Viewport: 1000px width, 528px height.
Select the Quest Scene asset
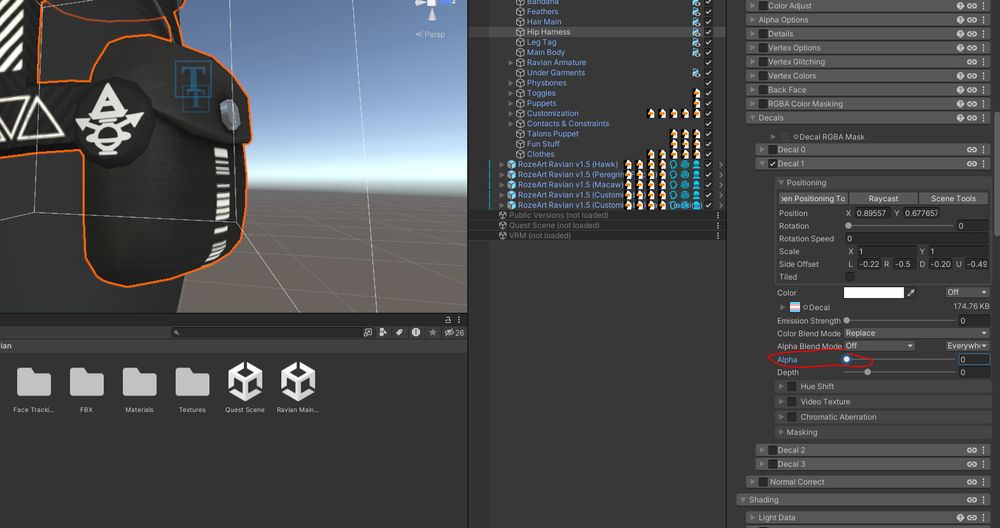point(245,388)
